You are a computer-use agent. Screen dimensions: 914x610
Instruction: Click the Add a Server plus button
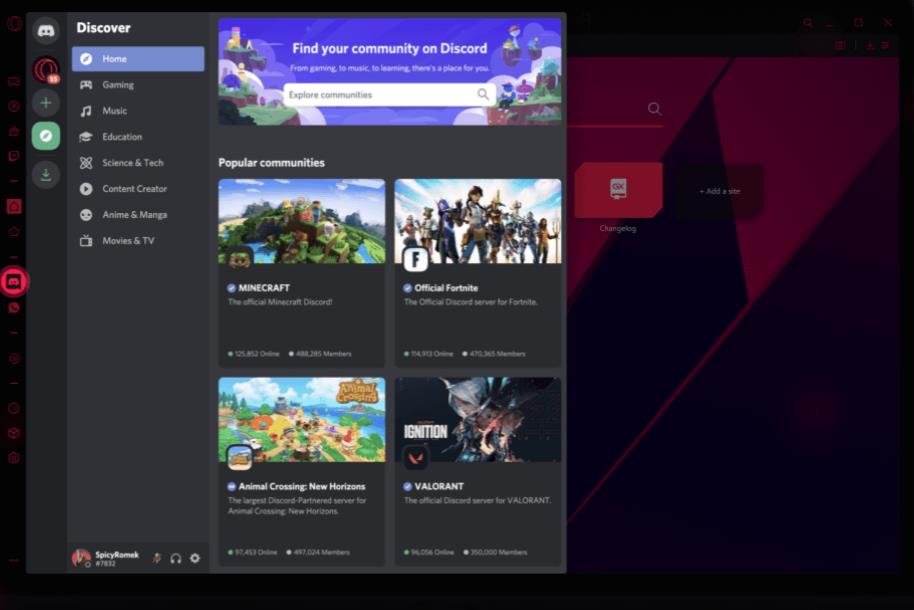[46, 103]
